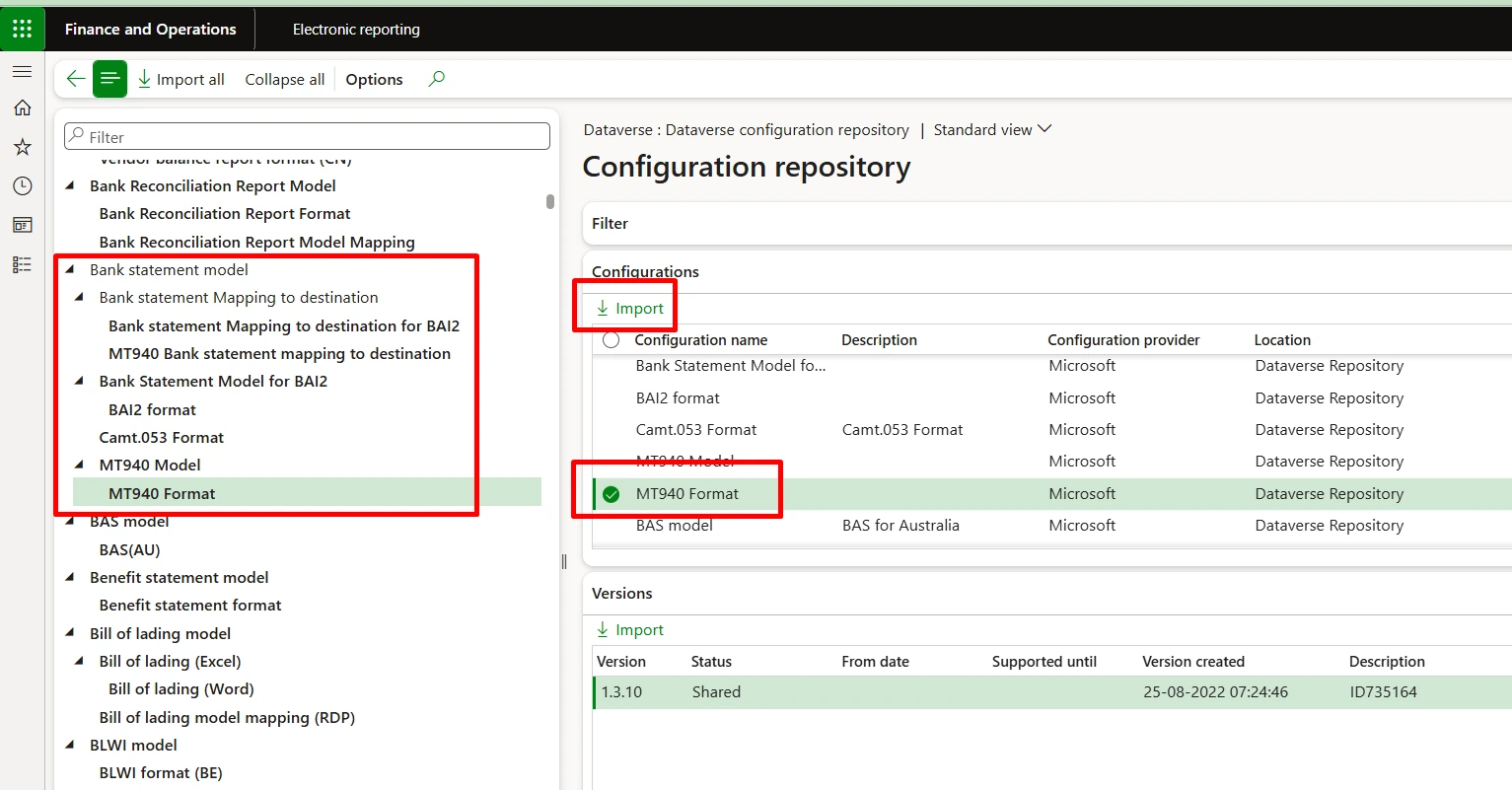The height and width of the screenshot is (790, 1512).
Task: Open Workspaces icon in sidebar
Action: click(x=22, y=225)
